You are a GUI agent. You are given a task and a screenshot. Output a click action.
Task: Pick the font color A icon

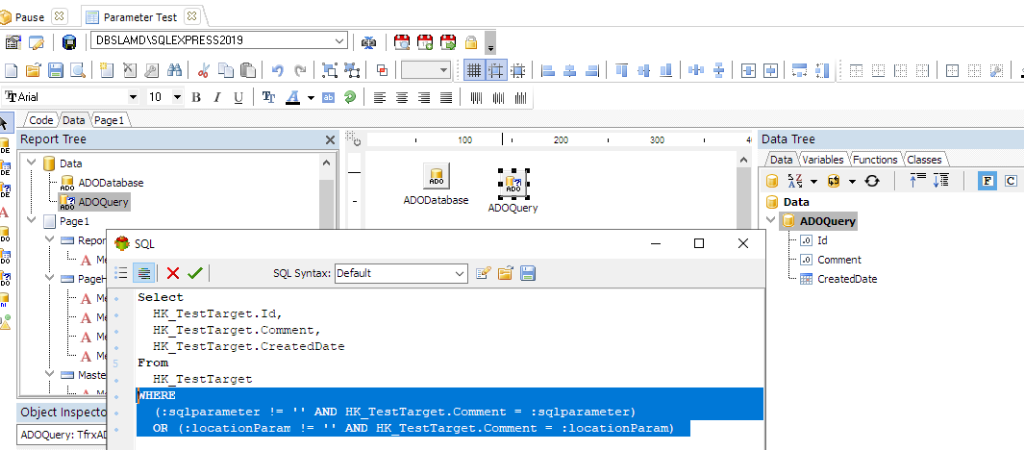tap(293, 98)
